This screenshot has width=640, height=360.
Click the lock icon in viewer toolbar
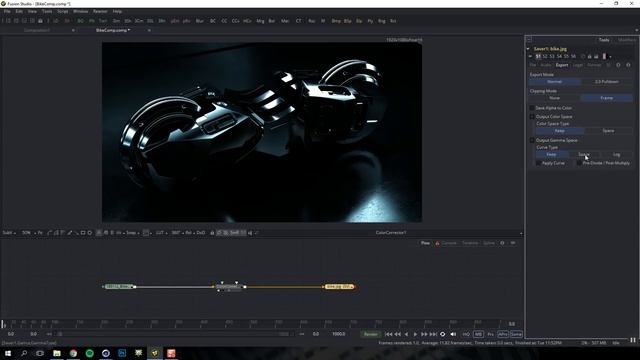coord(212,233)
